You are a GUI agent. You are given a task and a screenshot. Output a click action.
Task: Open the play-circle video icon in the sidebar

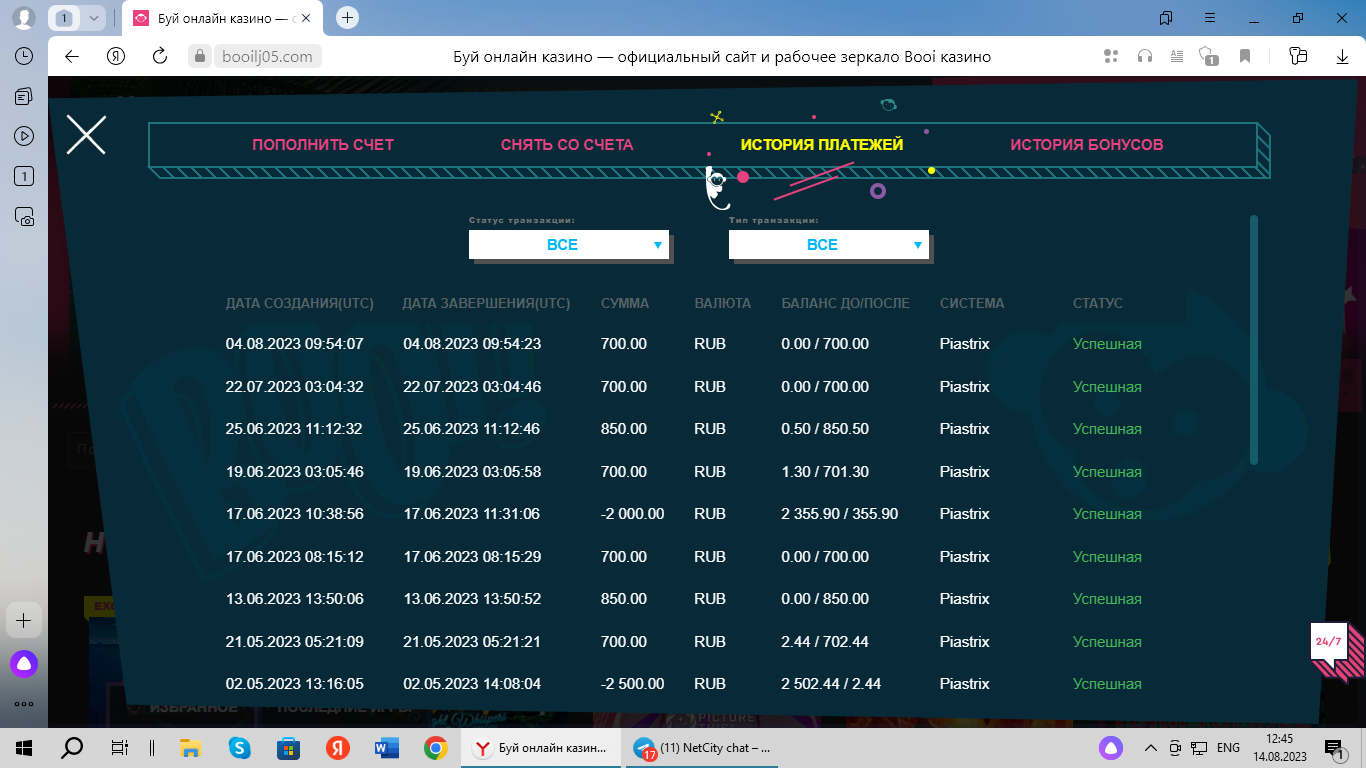(x=24, y=136)
